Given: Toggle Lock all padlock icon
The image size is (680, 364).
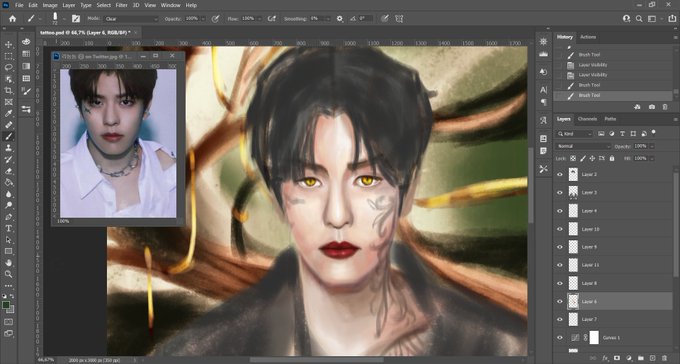Looking at the screenshot, I should (x=611, y=158).
